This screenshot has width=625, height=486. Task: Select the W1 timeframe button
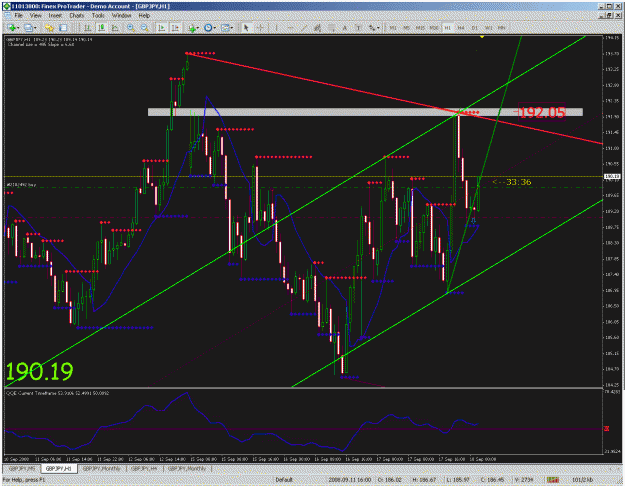488,28
